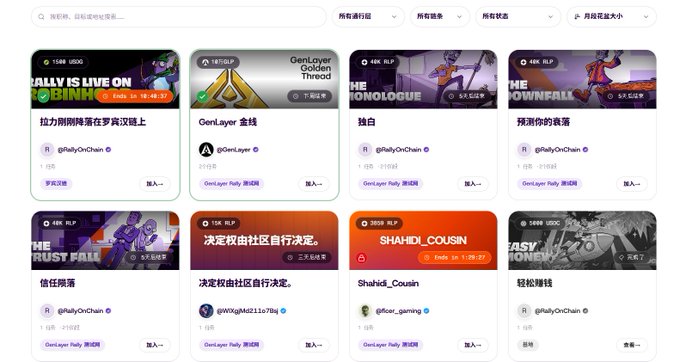The height and width of the screenshot is (362, 680).
Task: Open card title 预测你的衰落
Action: 543,122
